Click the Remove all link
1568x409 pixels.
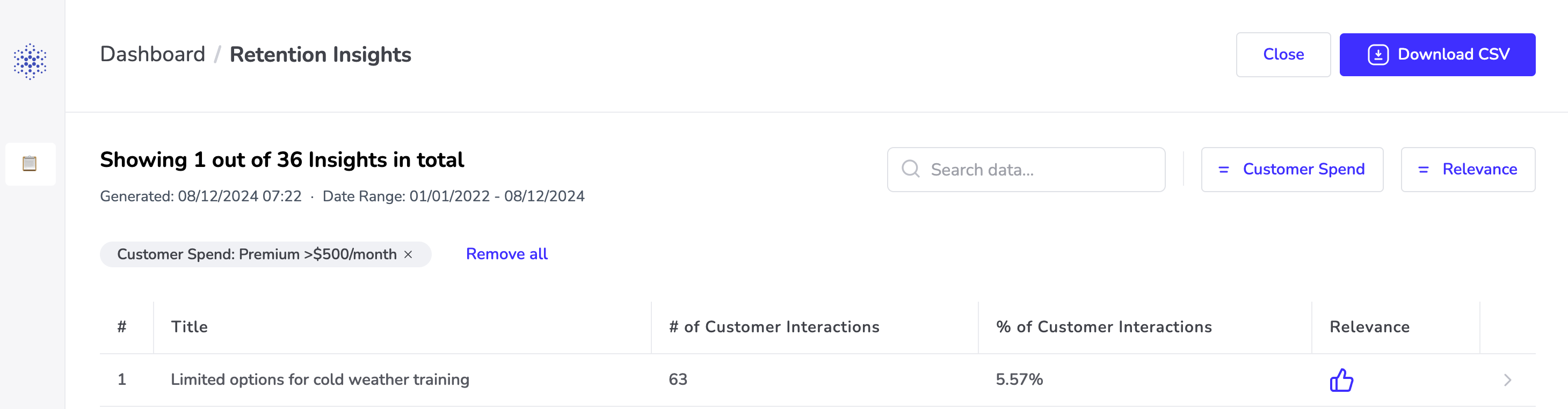pyautogui.click(x=506, y=254)
